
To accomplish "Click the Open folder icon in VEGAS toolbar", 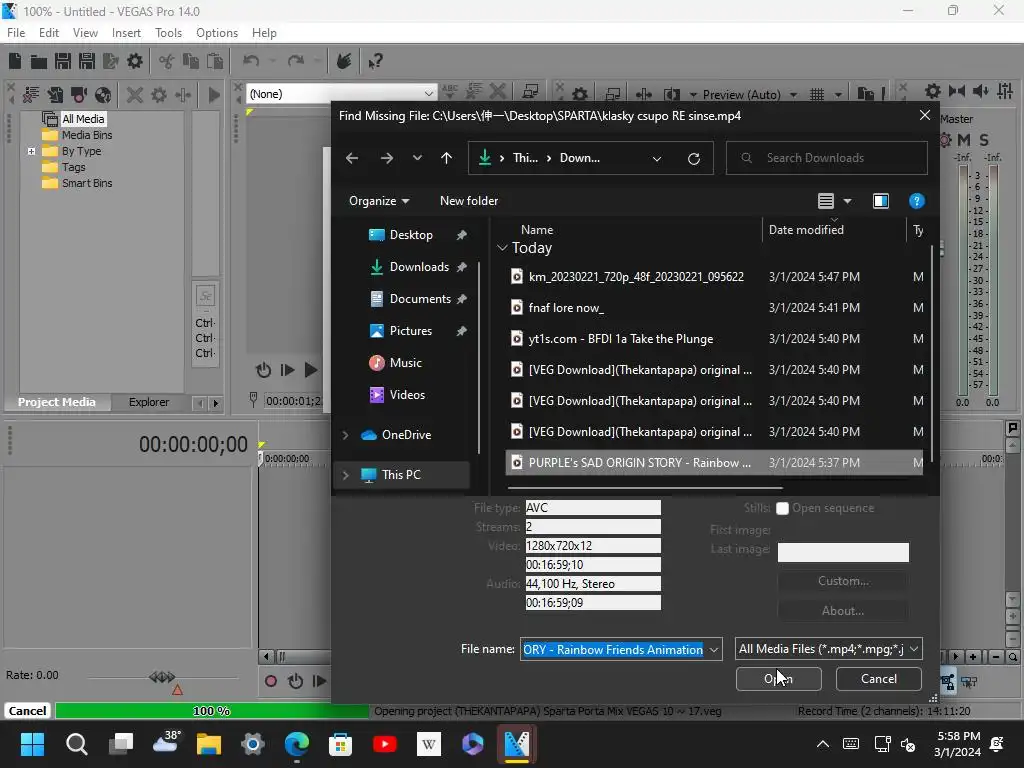I will click(x=39, y=61).
